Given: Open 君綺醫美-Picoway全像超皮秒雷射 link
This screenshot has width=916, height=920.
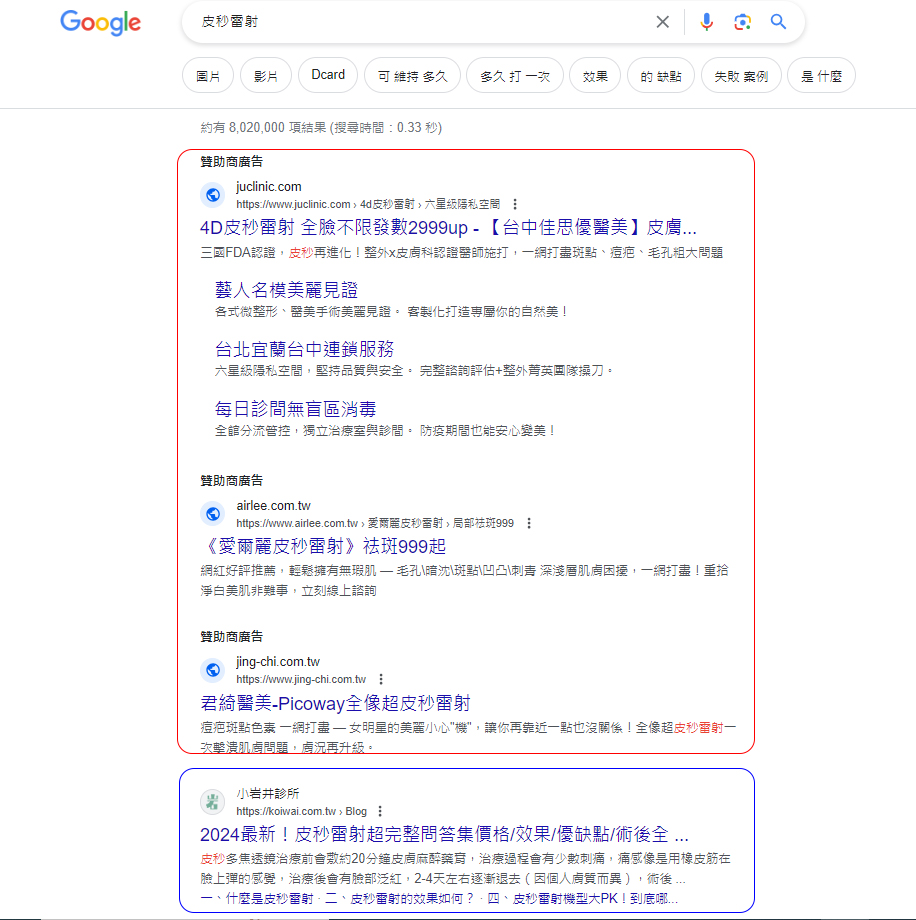Looking at the screenshot, I should pyautogui.click(x=335, y=702).
